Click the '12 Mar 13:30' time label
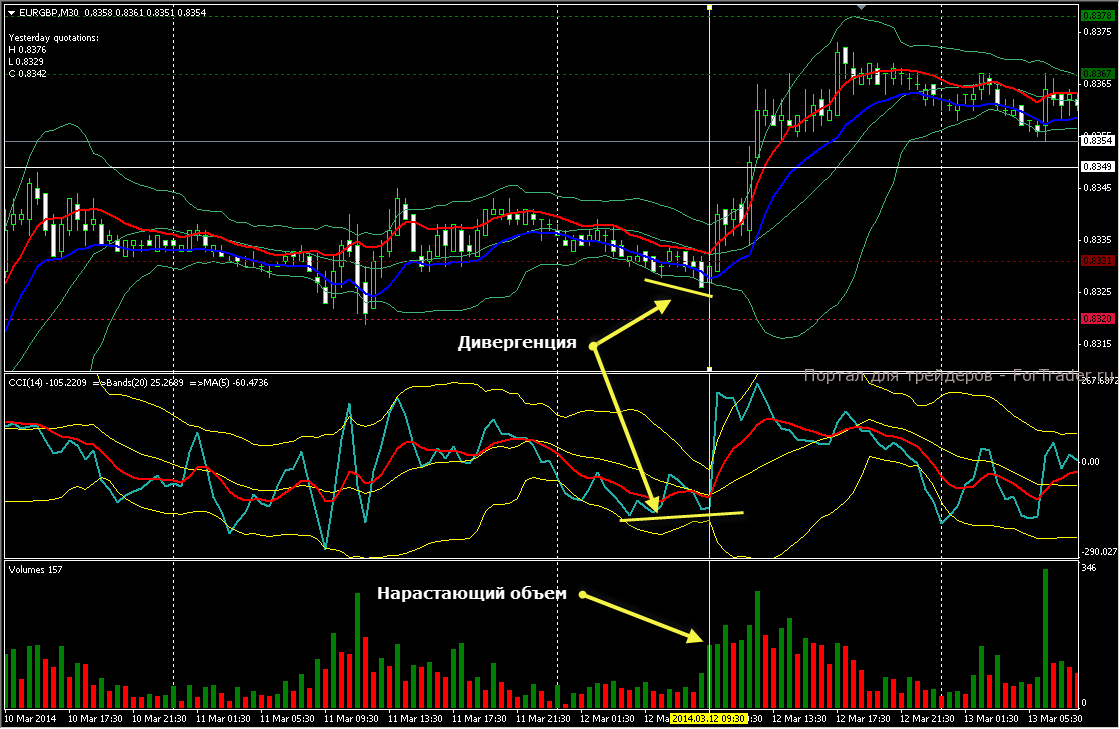 (799, 719)
